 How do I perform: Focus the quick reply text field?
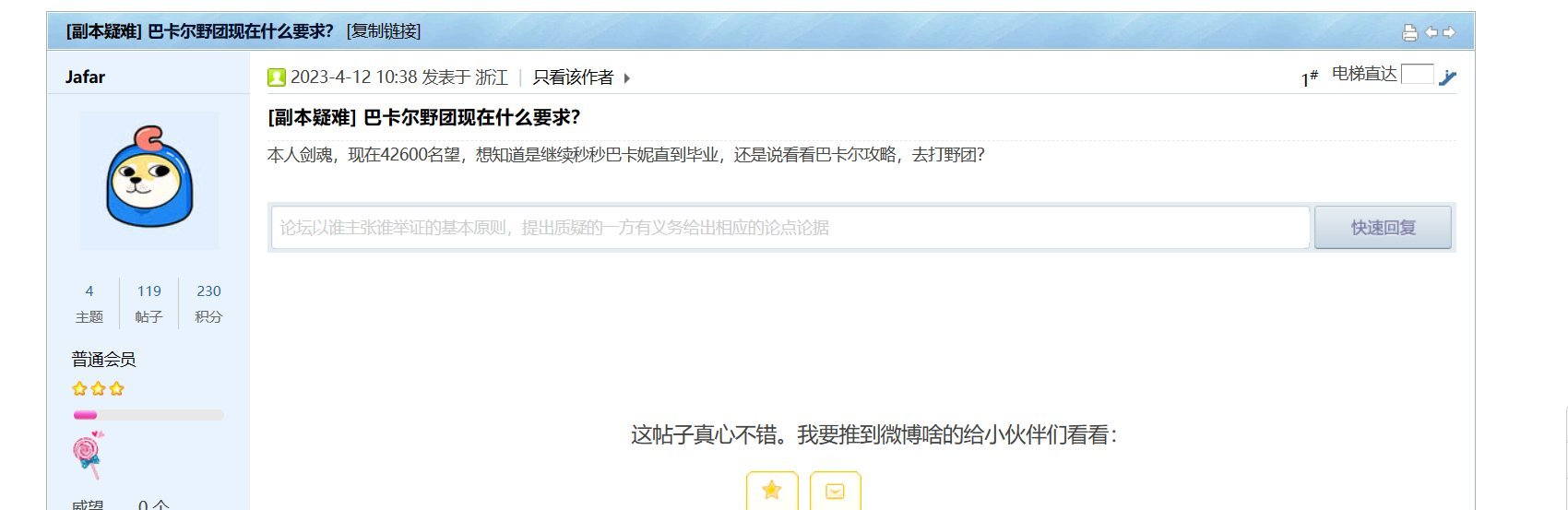[790, 227]
